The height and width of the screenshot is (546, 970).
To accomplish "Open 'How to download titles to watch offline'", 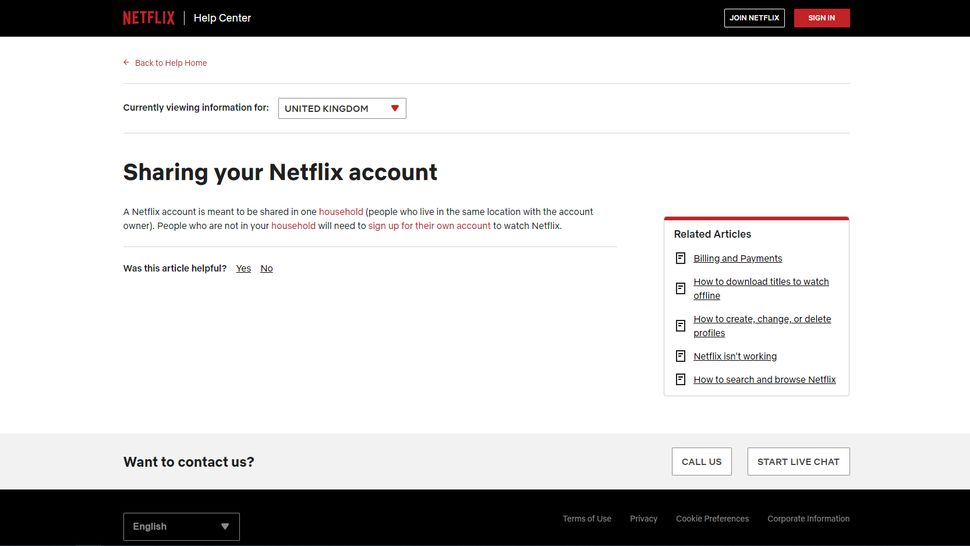I will [x=761, y=288].
